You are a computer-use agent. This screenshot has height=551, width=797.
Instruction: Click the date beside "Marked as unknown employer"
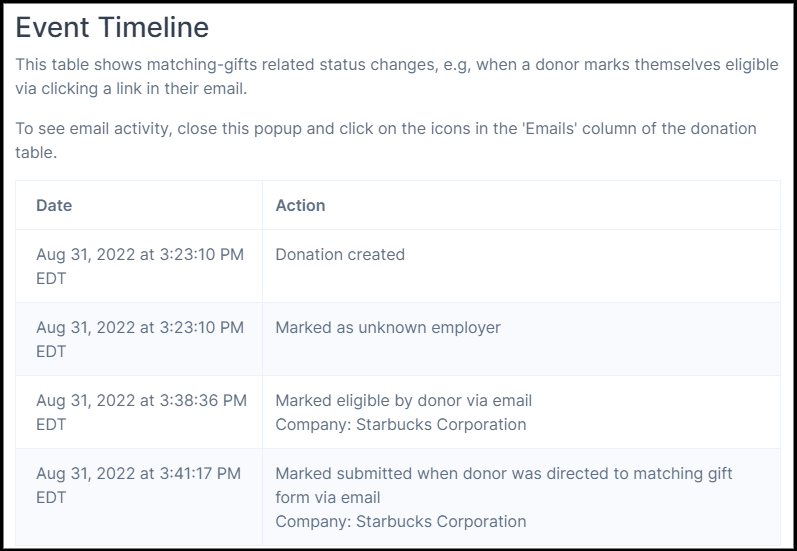139,327
